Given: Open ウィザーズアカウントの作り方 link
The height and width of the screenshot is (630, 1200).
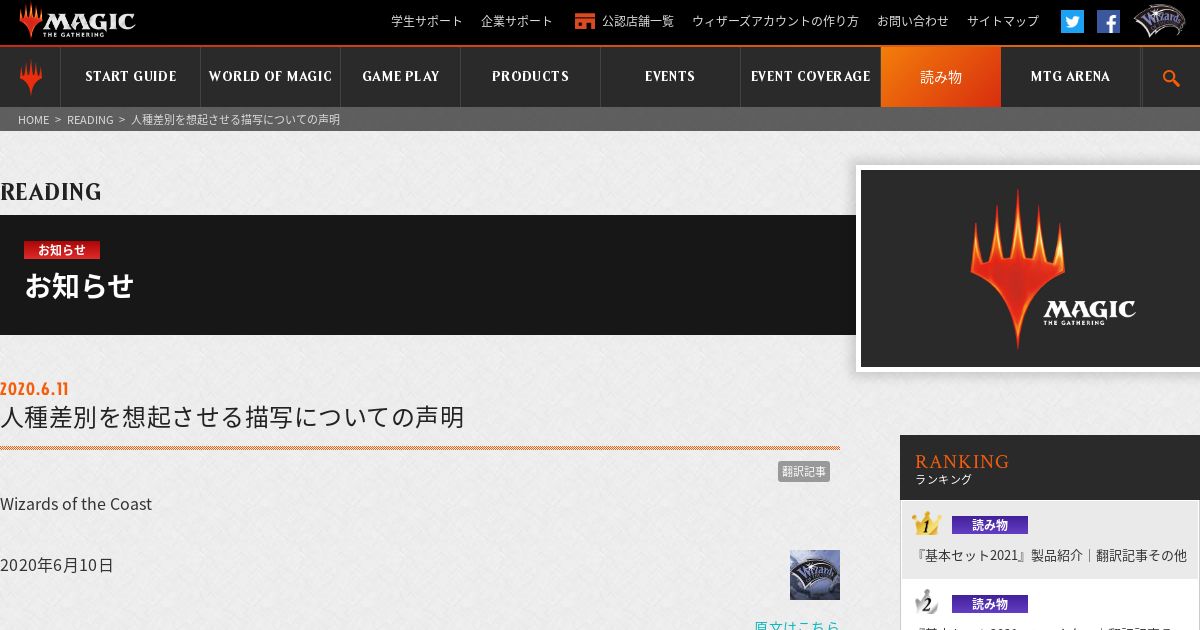Looking at the screenshot, I should (775, 21).
